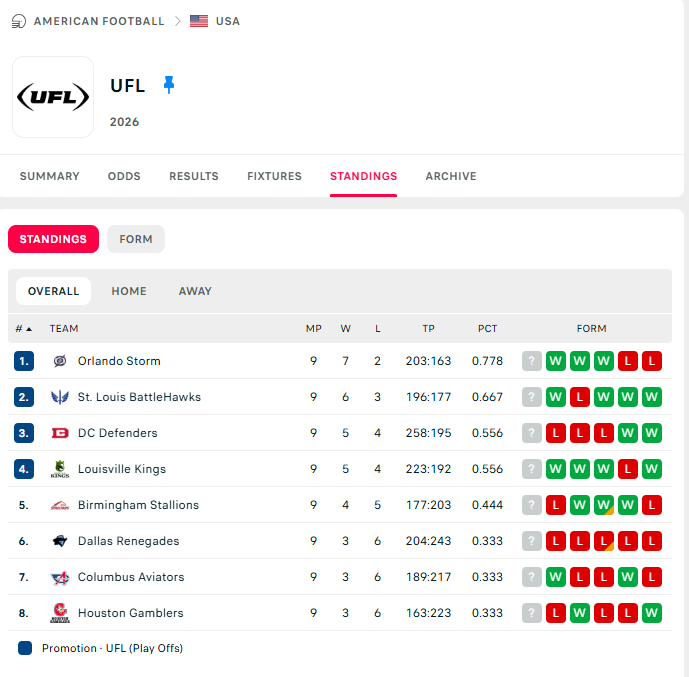Click Dallas Renegades' L badge with orange corner
This screenshot has height=677, width=689.
604,541
